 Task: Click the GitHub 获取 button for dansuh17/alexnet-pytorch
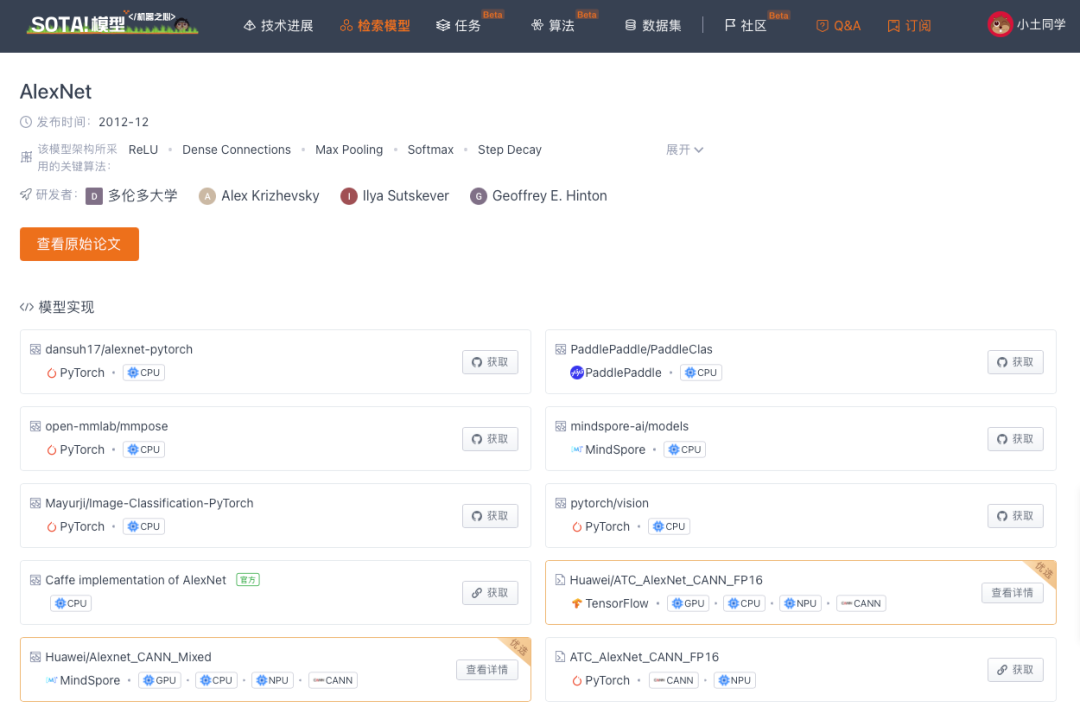coord(490,362)
